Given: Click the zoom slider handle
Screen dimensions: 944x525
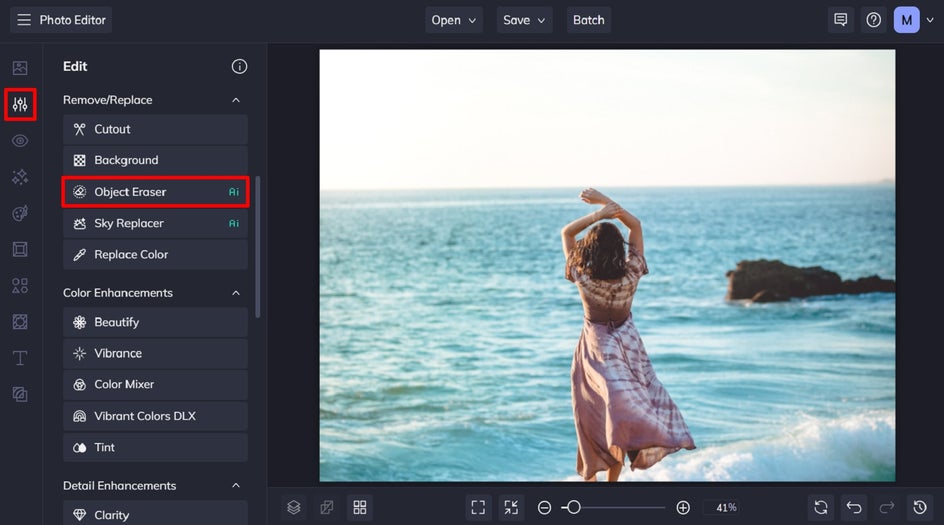Looking at the screenshot, I should 574,508.
